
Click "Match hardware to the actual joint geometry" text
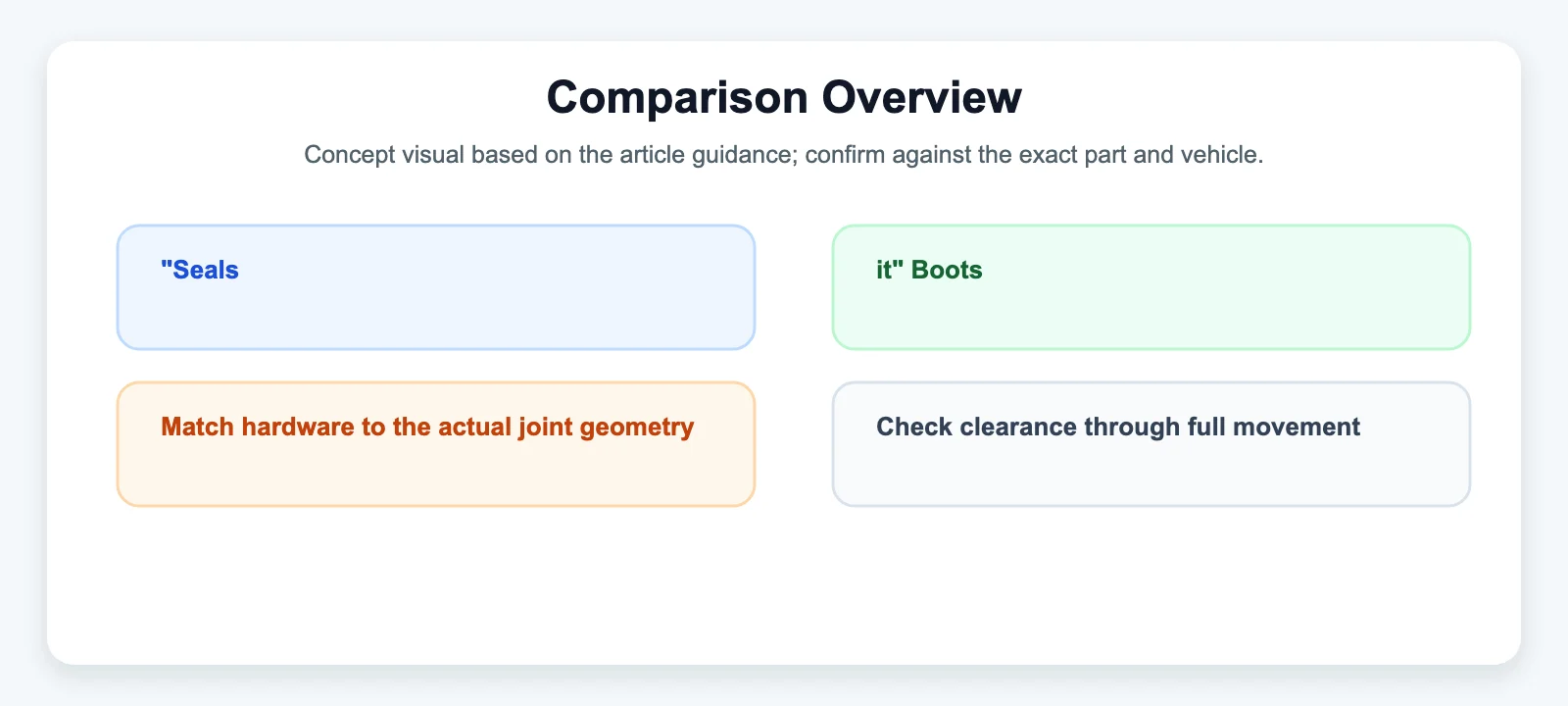click(x=427, y=427)
